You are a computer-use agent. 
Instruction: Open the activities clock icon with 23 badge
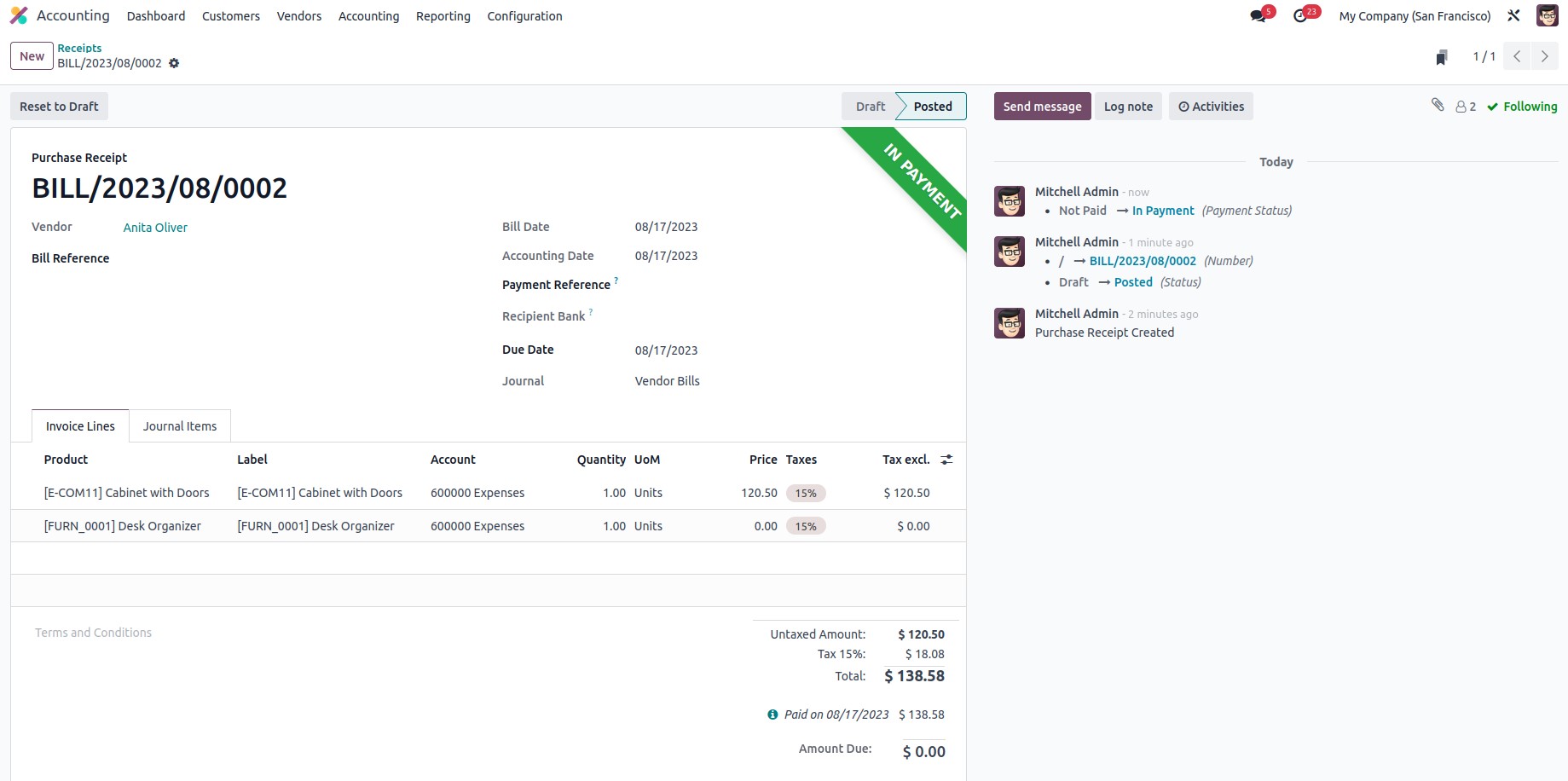pos(1300,16)
